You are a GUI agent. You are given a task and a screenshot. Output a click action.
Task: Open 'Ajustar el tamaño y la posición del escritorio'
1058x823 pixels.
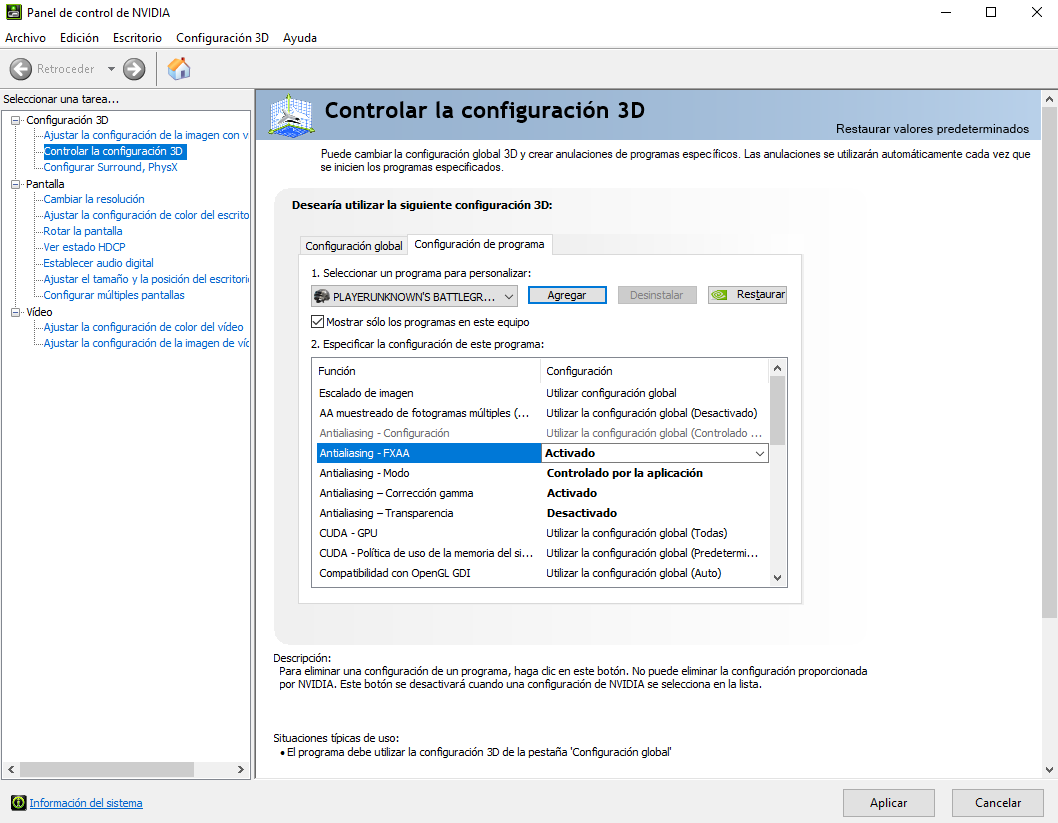(x=146, y=279)
